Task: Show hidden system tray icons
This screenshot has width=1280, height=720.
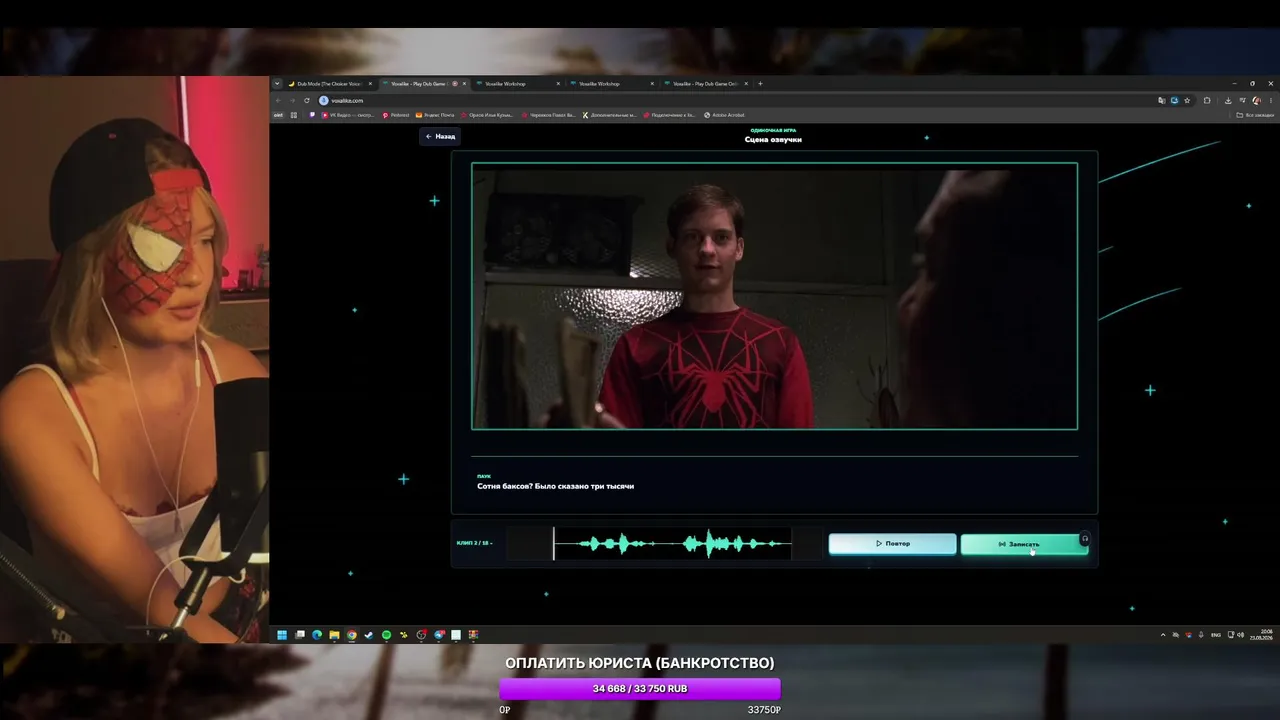Action: pyautogui.click(x=1162, y=635)
